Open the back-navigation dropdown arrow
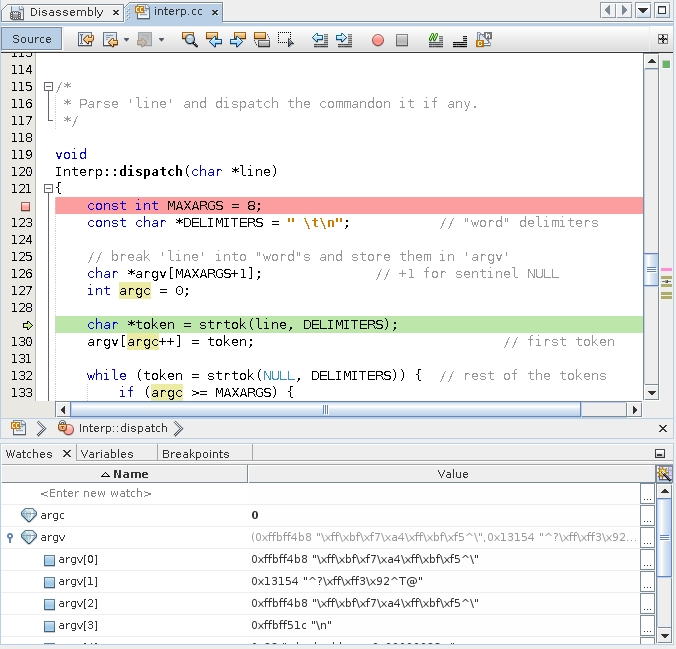This screenshot has width=676, height=649. [126, 40]
